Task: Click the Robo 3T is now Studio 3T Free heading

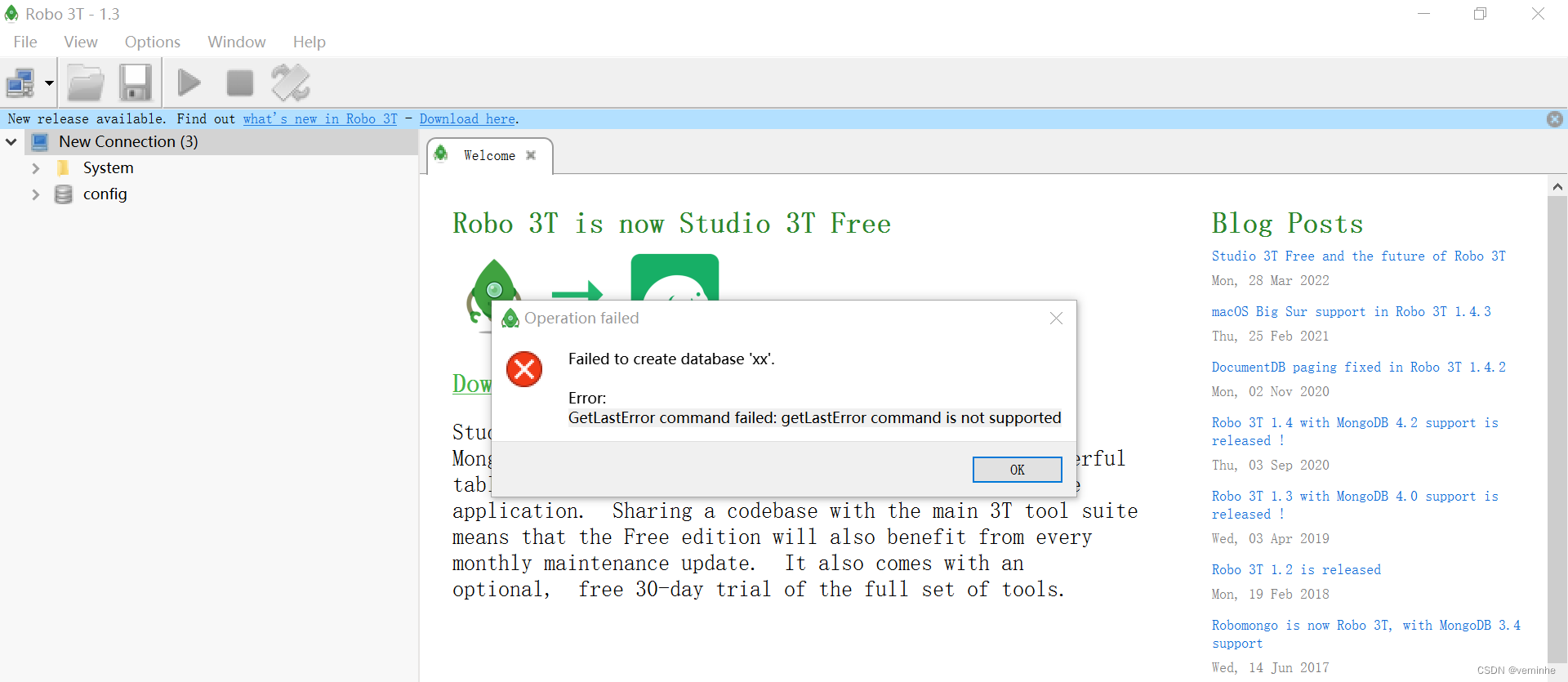Action: (x=671, y=224)
